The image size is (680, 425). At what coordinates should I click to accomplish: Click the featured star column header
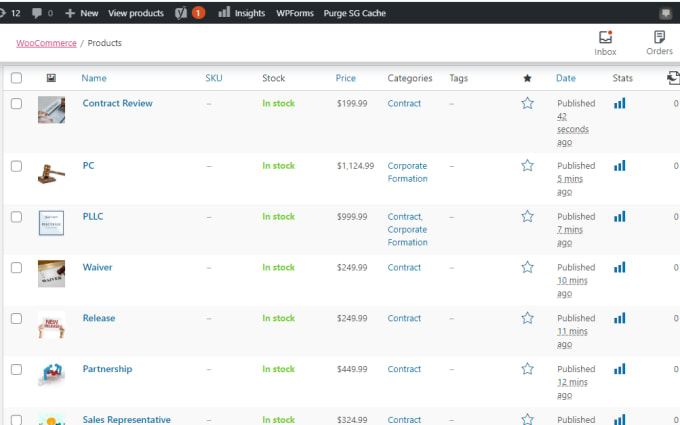click(527, 78)
